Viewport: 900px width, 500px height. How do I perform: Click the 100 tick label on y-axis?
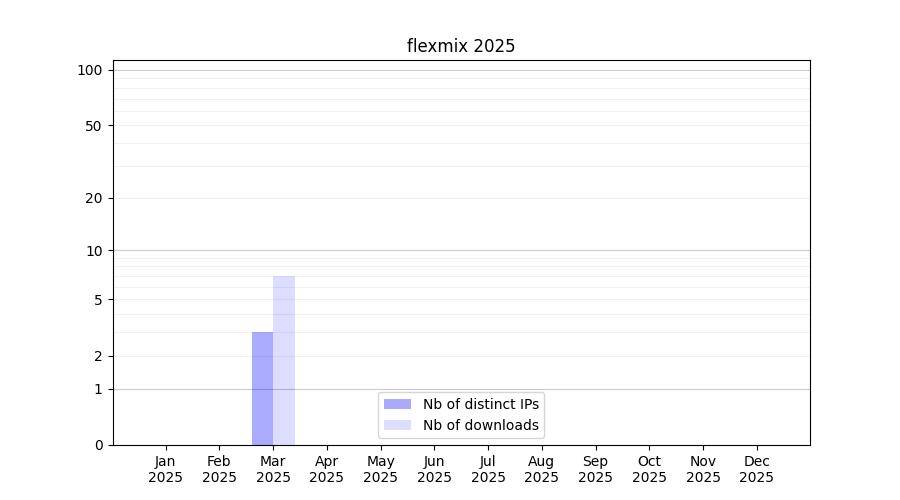tap(90, 70)
